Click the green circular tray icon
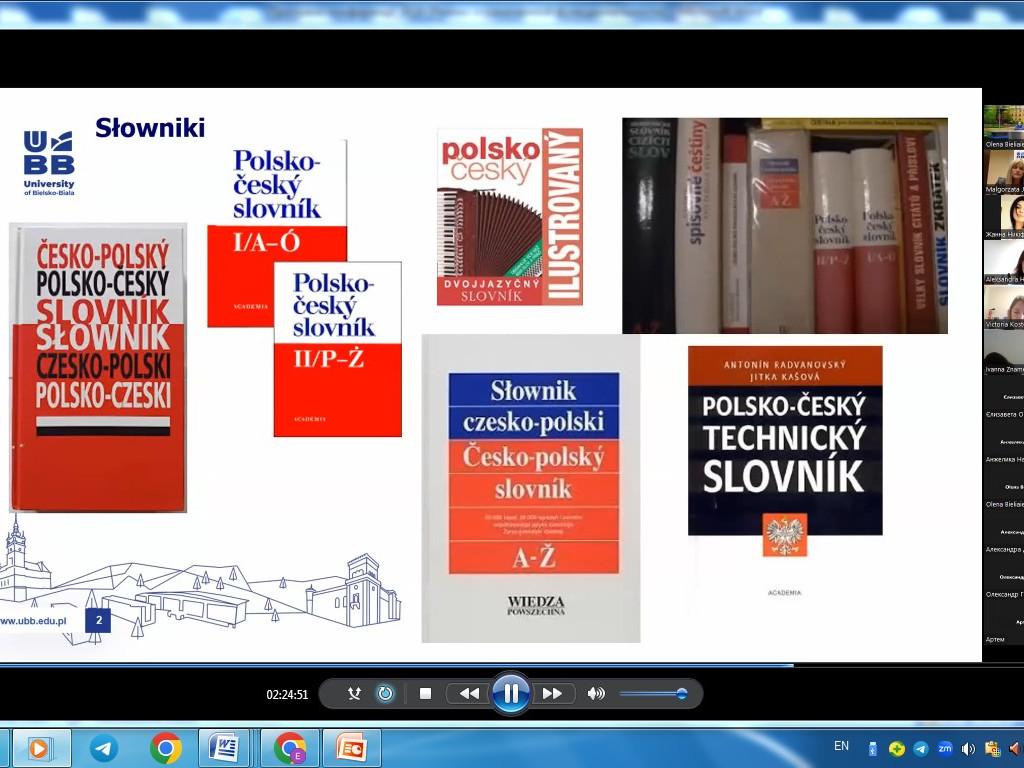Image resolution: width=1024 pixels, height=768 pixels. 896,749
